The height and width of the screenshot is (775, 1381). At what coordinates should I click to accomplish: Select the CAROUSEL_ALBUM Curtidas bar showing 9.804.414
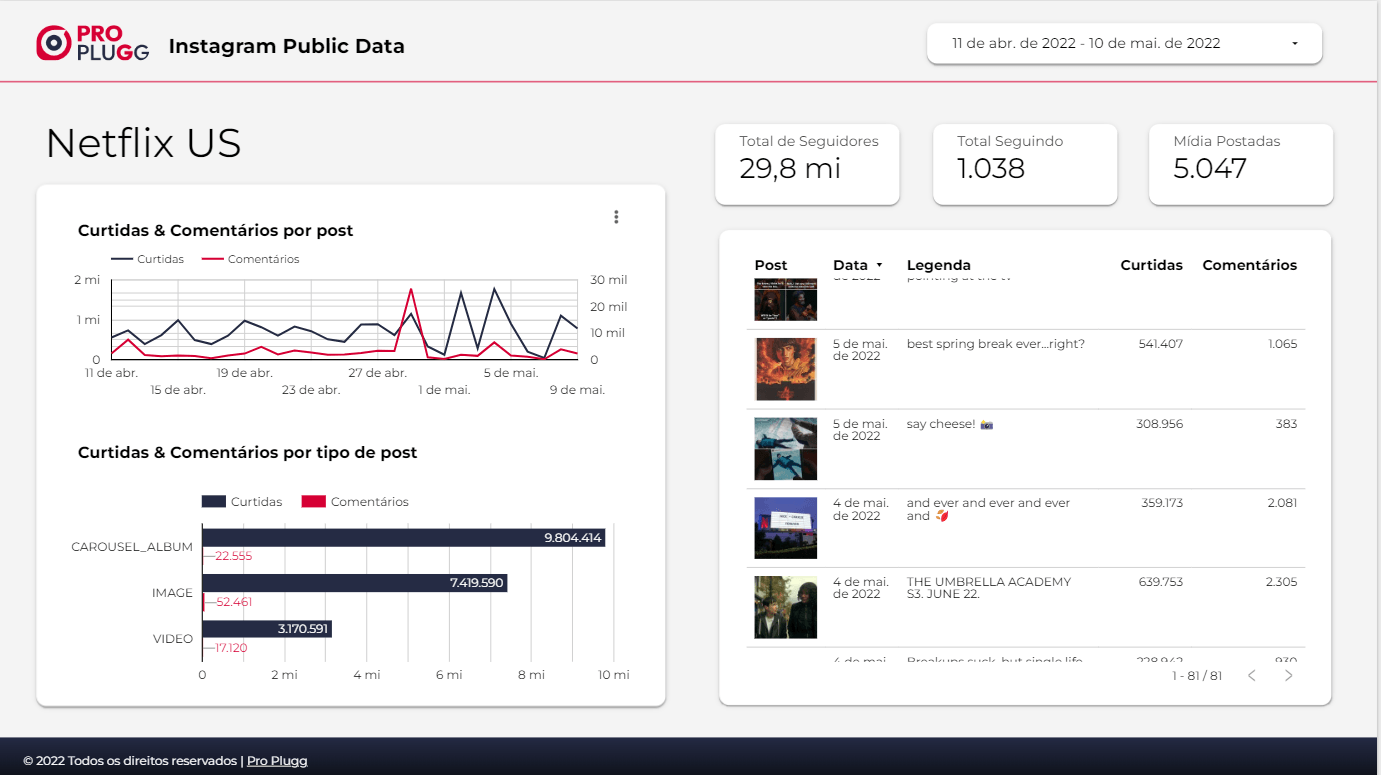403,538
